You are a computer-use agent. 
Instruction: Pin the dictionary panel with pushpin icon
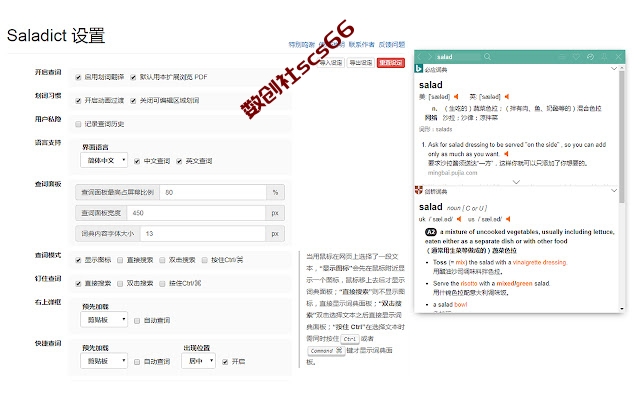(604, 57)
